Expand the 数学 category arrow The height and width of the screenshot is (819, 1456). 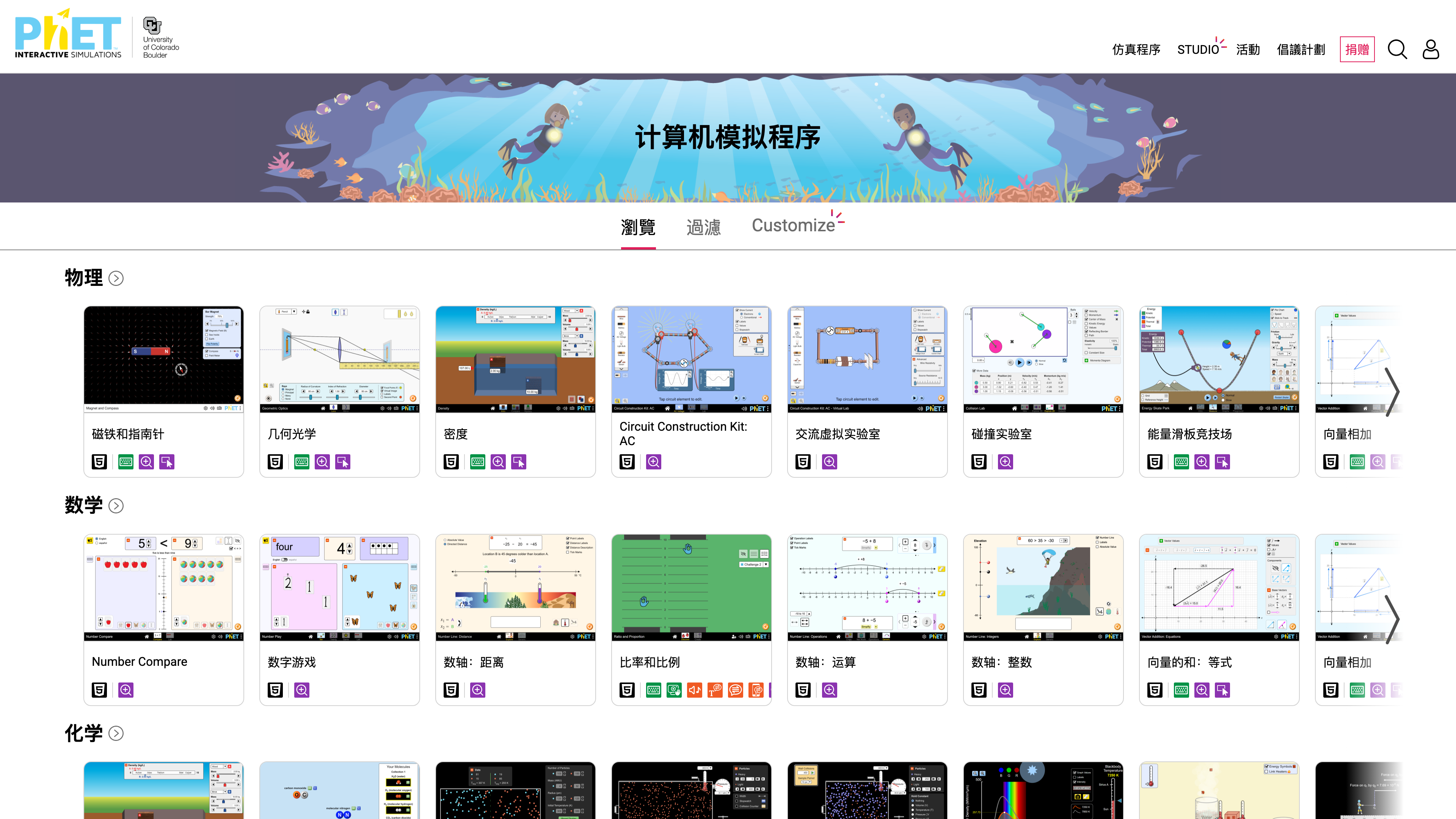tap(116, 505)
